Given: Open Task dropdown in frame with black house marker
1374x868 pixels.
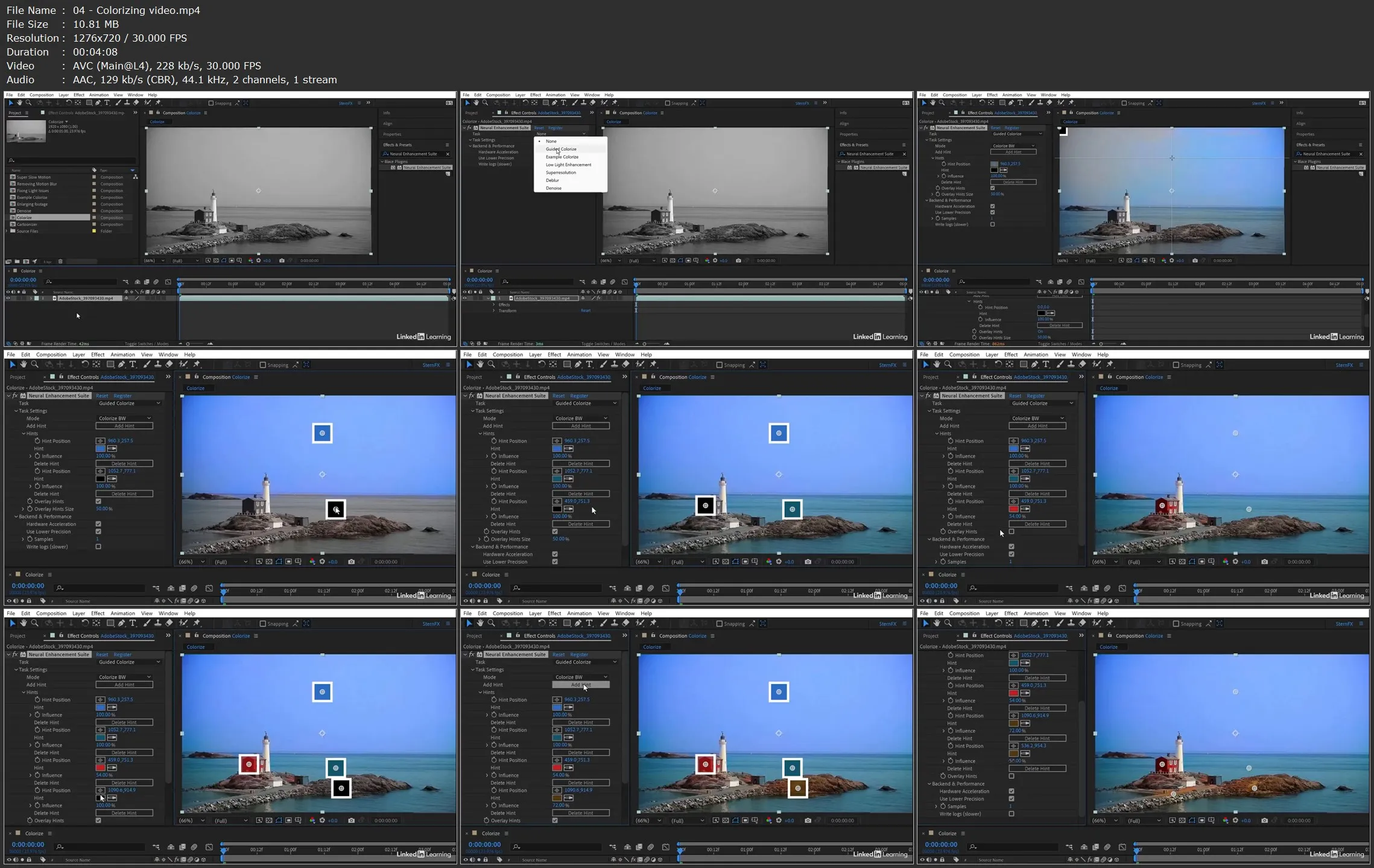Looking at the screenshot, I should [x=585, y=404].
